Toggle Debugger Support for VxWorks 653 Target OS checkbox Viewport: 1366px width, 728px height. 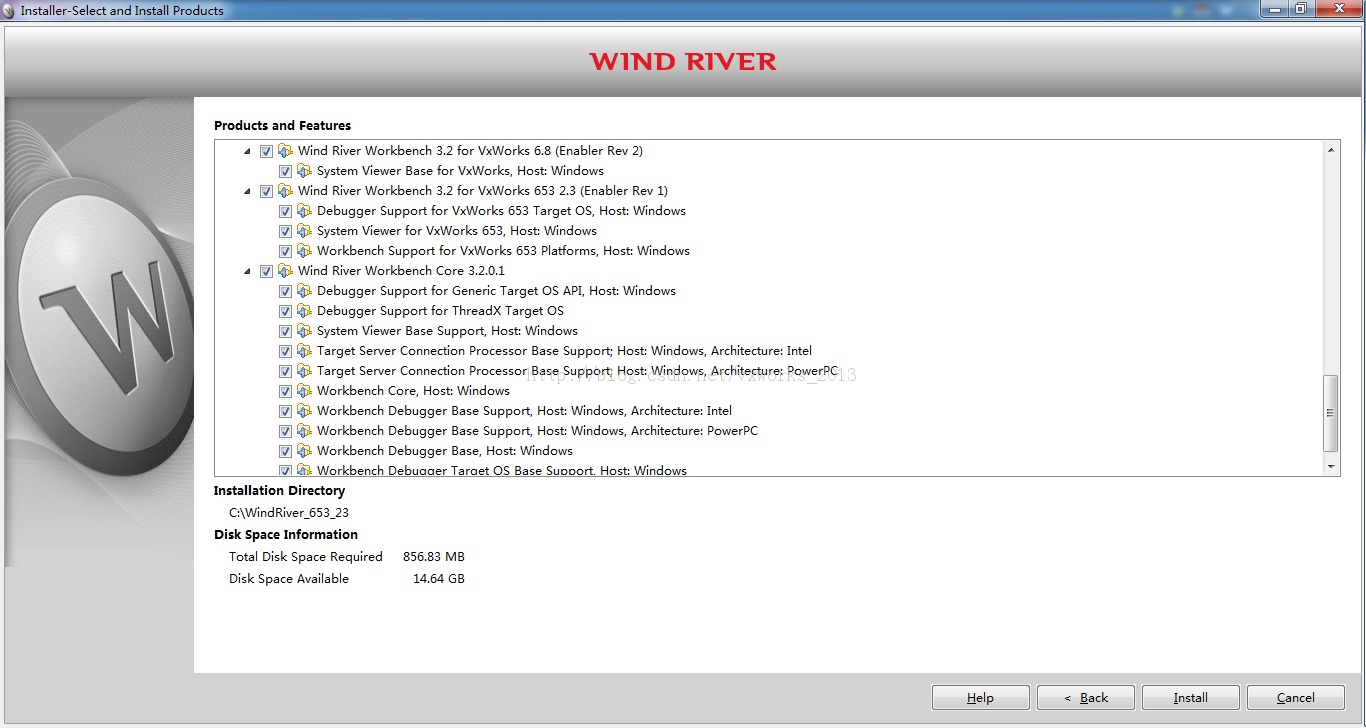coord(285,211)
